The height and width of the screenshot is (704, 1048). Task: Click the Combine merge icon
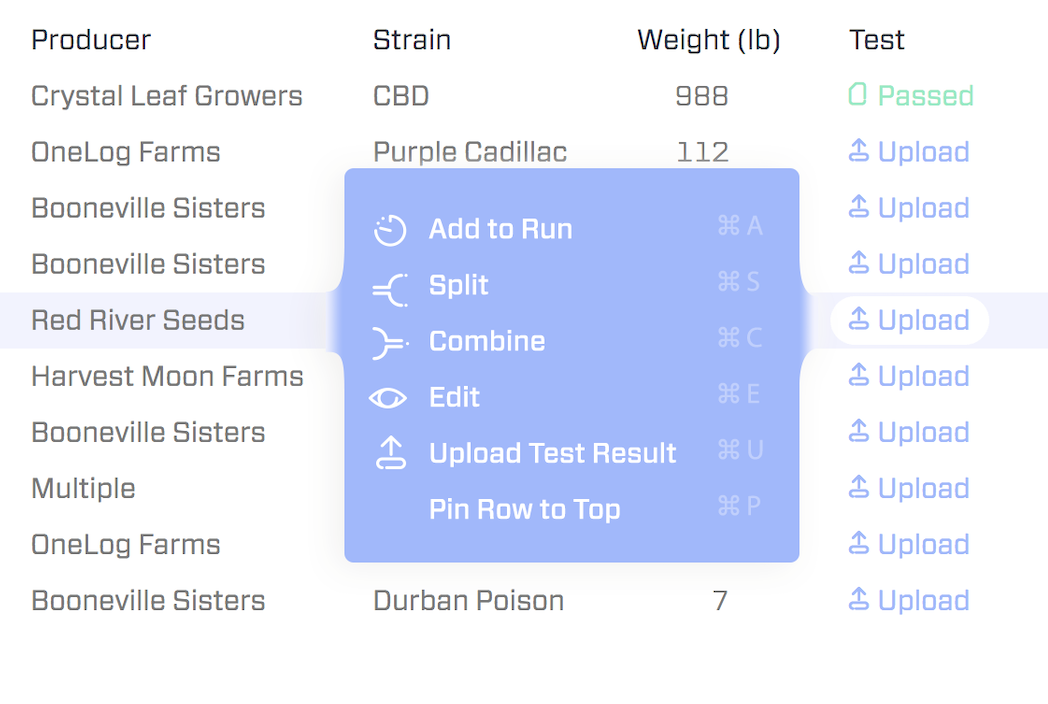390,342
